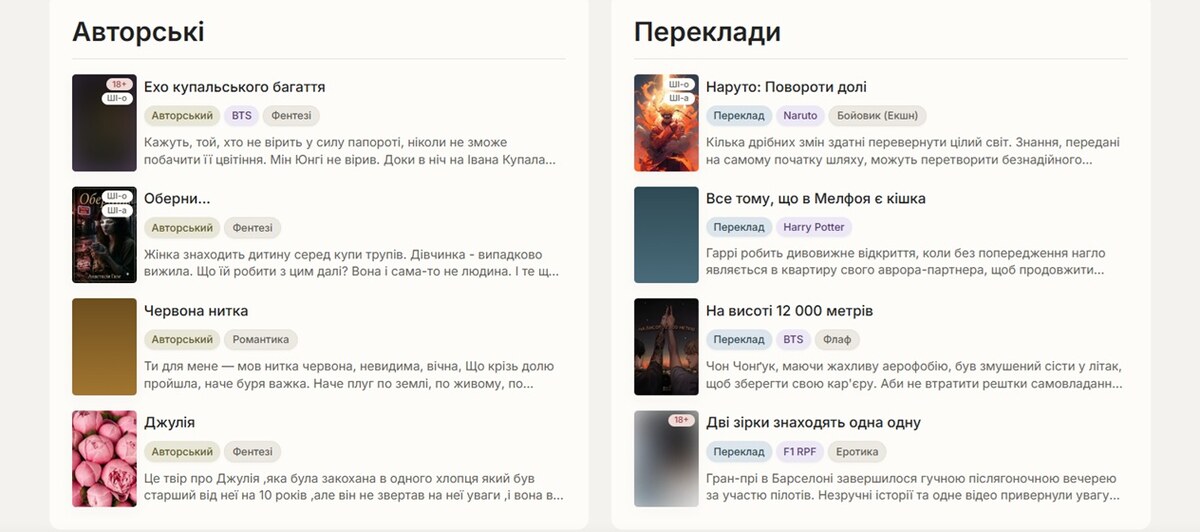Image resolution: width=1200 pixels, height=532 pixels.
Task: Select the Naruto fandom tag
Action: tap(800, 116)
